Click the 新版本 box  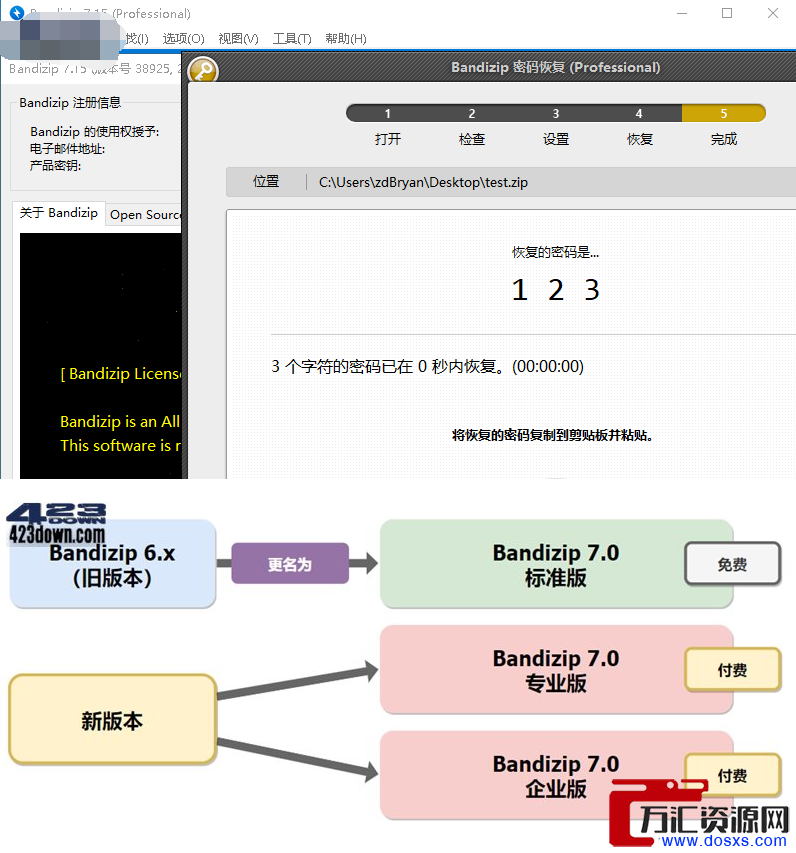113,720
